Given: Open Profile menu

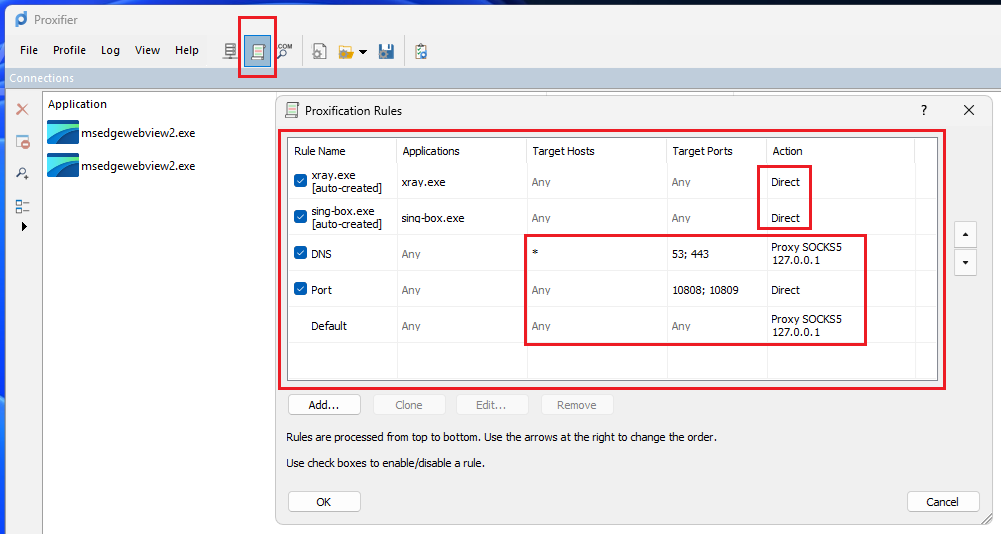Looking at the screenshot, I should [70, 50].
